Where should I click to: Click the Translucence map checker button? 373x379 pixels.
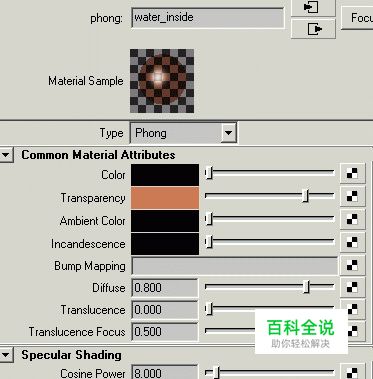click(x=352, y=309)
